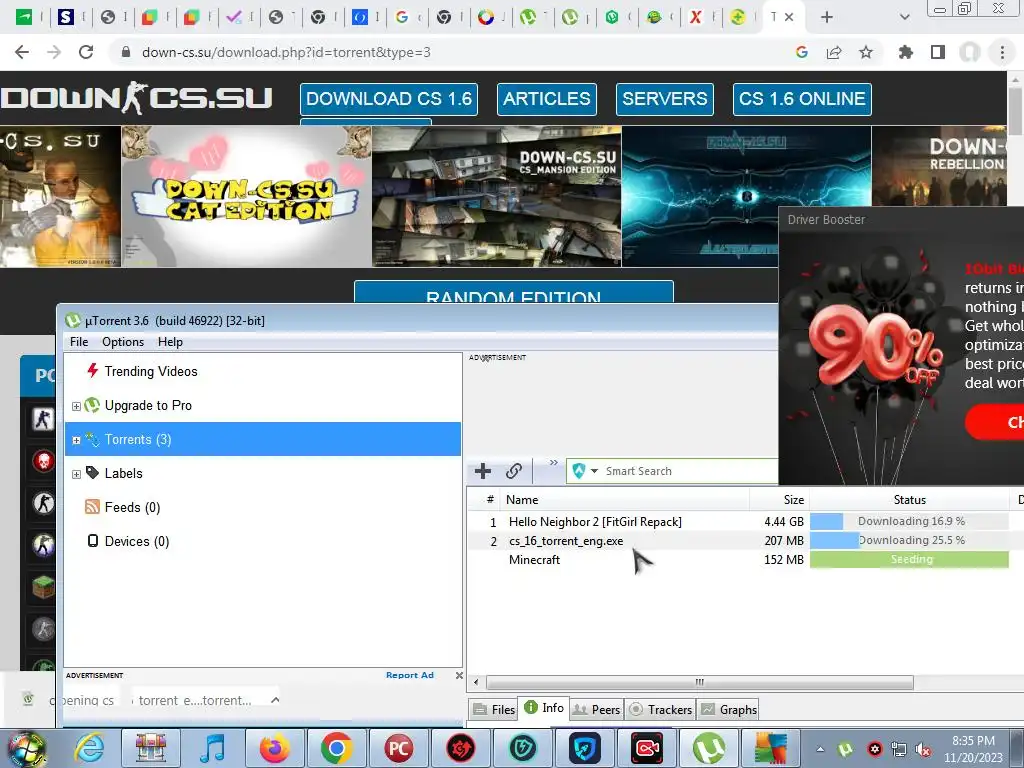Sort torrents by the Size column header
Image resolution: width=1024 pixels, height=768 pixels.
780,500
